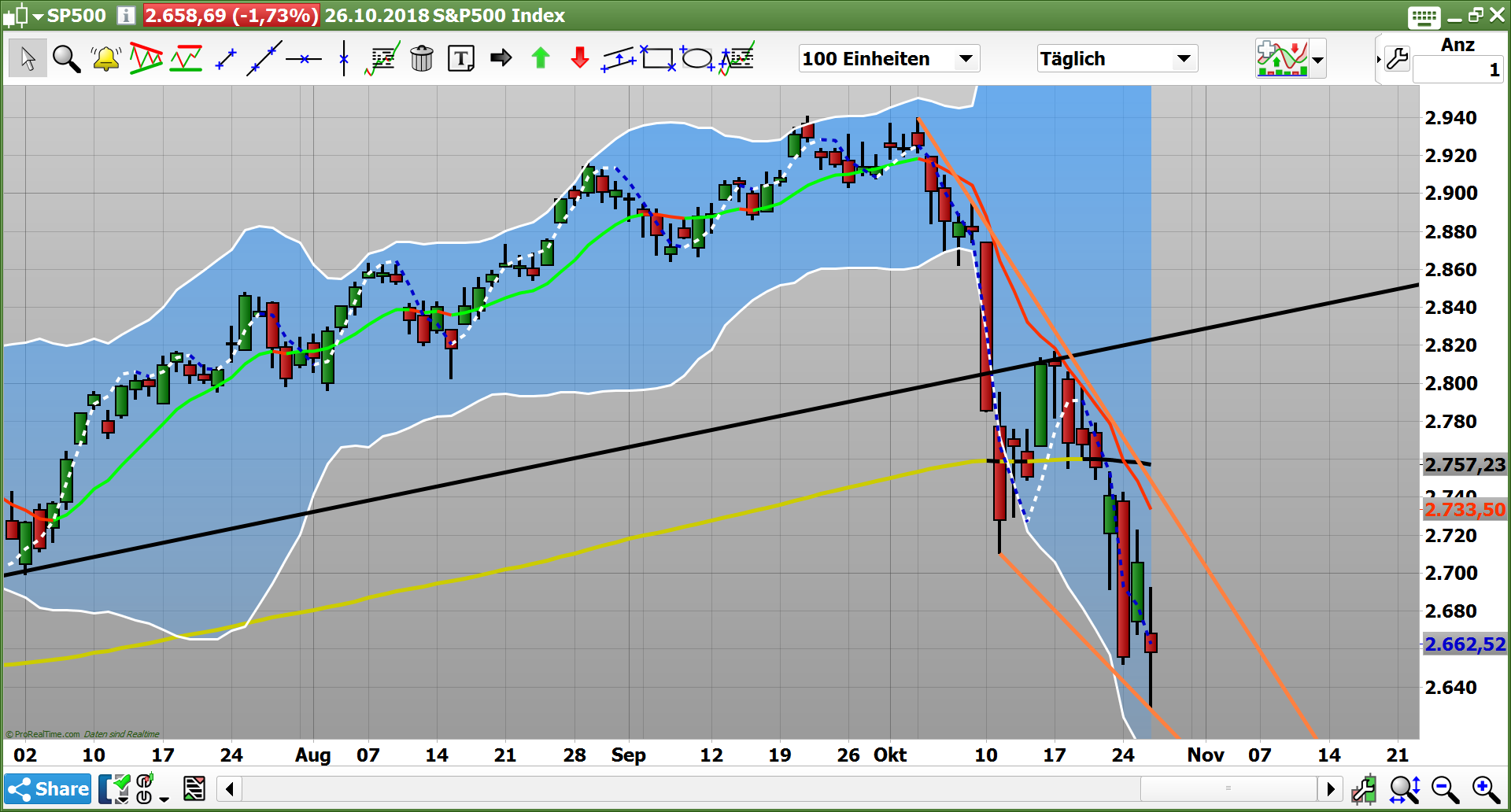Screen dimensions: 1511x812
Task: Place a black right arrow on chart
Action: click(x=501, y=57)
